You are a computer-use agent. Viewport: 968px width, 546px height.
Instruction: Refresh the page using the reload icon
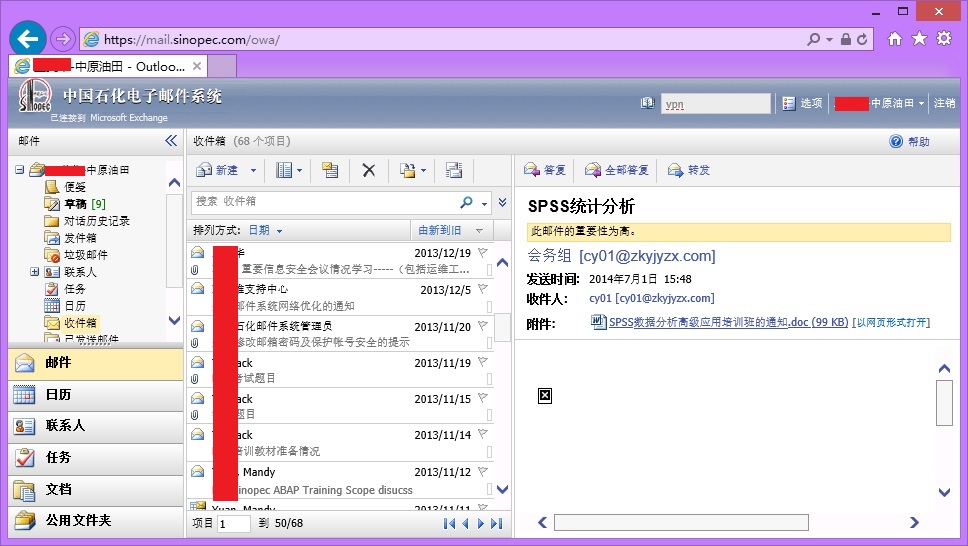click(x=862, y=40)
